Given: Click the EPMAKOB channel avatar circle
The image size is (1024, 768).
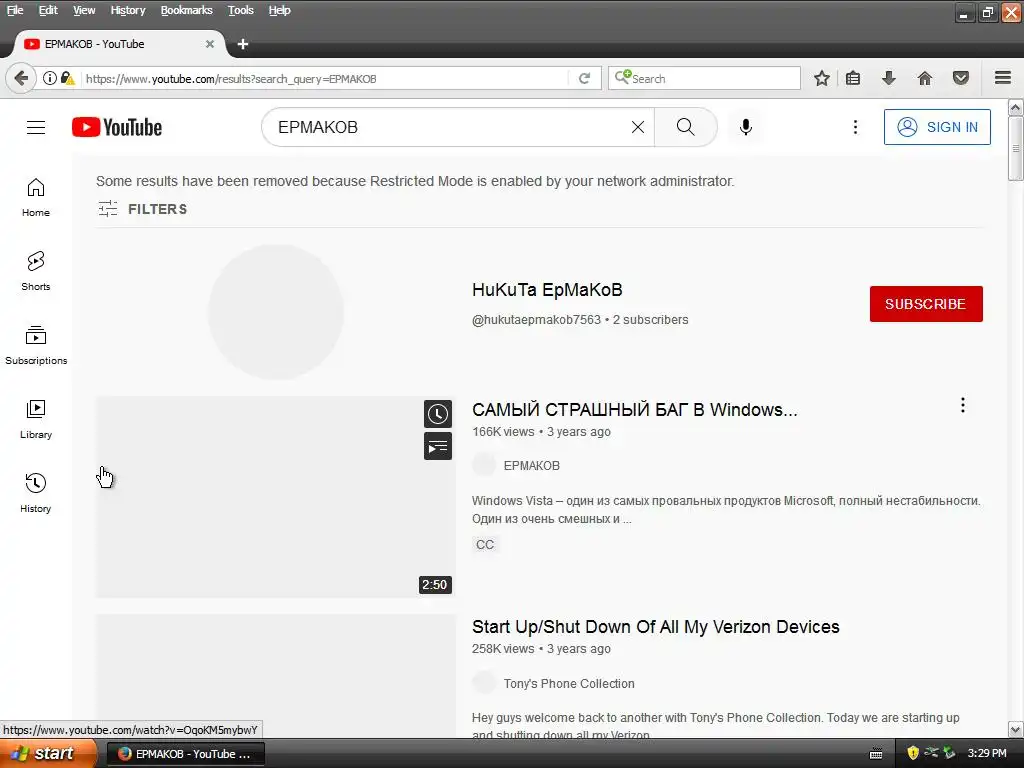Looking at the screenshot, I should 484,465.
